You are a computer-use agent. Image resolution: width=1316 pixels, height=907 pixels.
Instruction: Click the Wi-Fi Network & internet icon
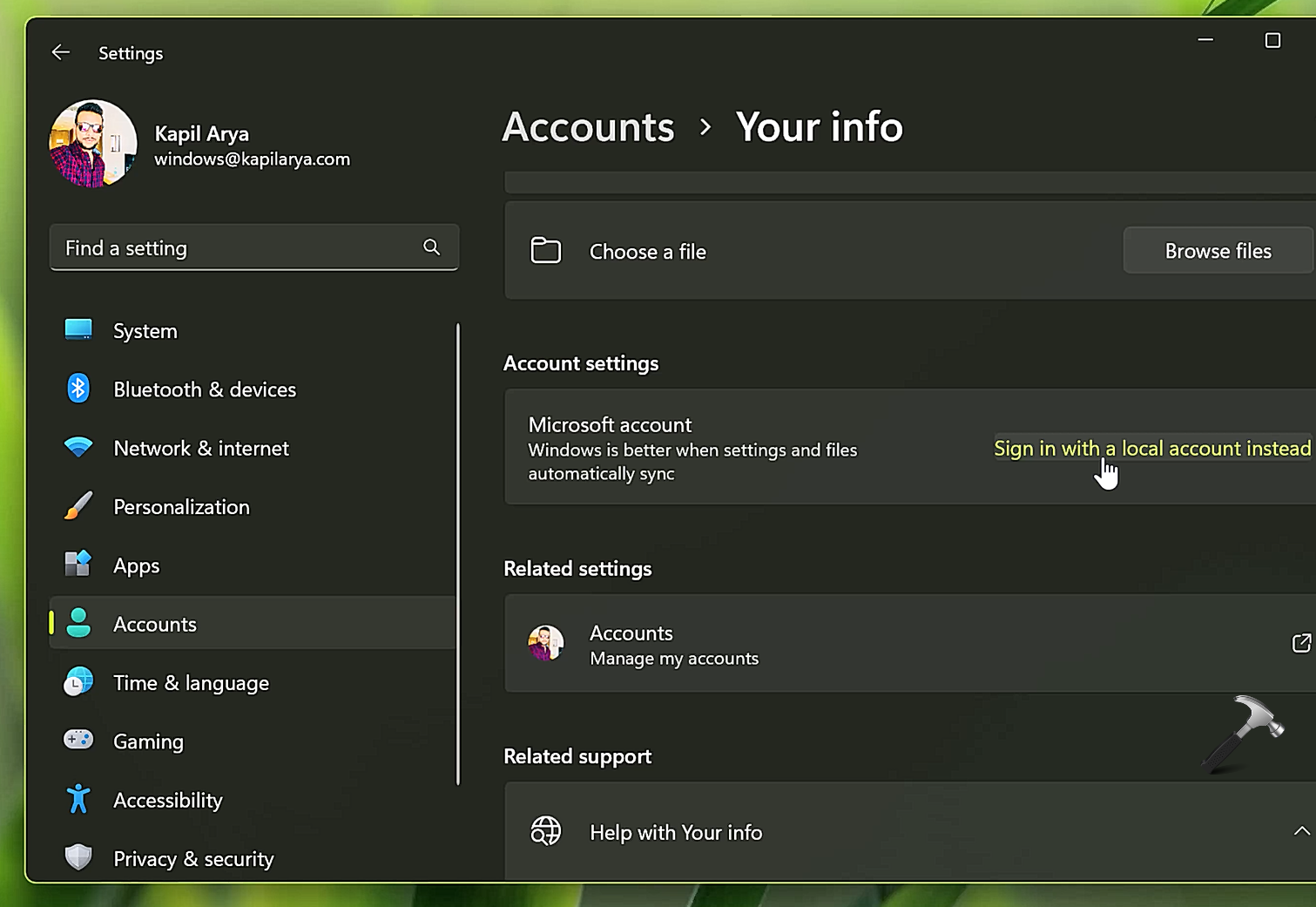(x=78, y=448)
